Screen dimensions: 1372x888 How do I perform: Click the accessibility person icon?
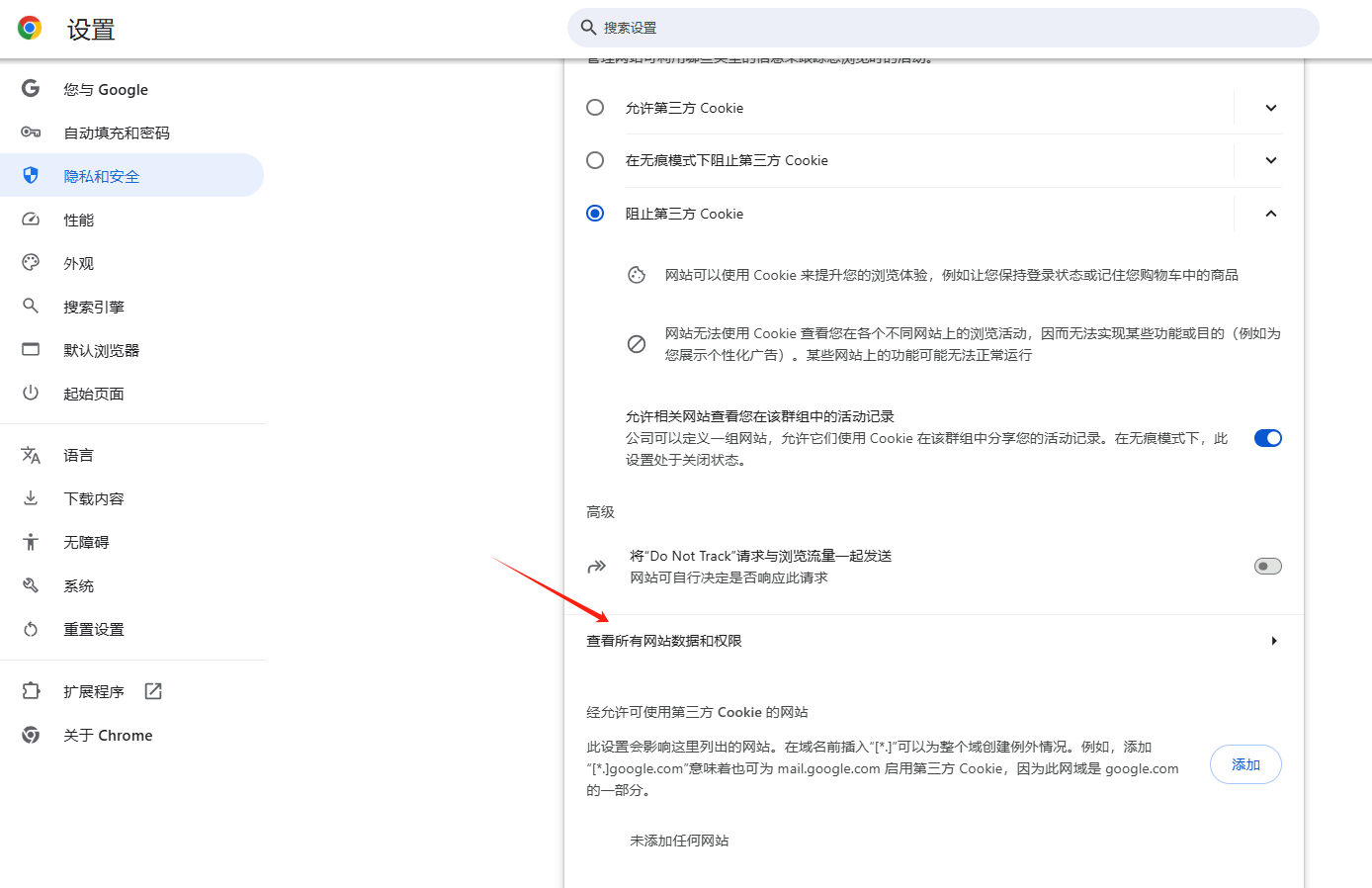pyautogui.click(x=31, y=541)
